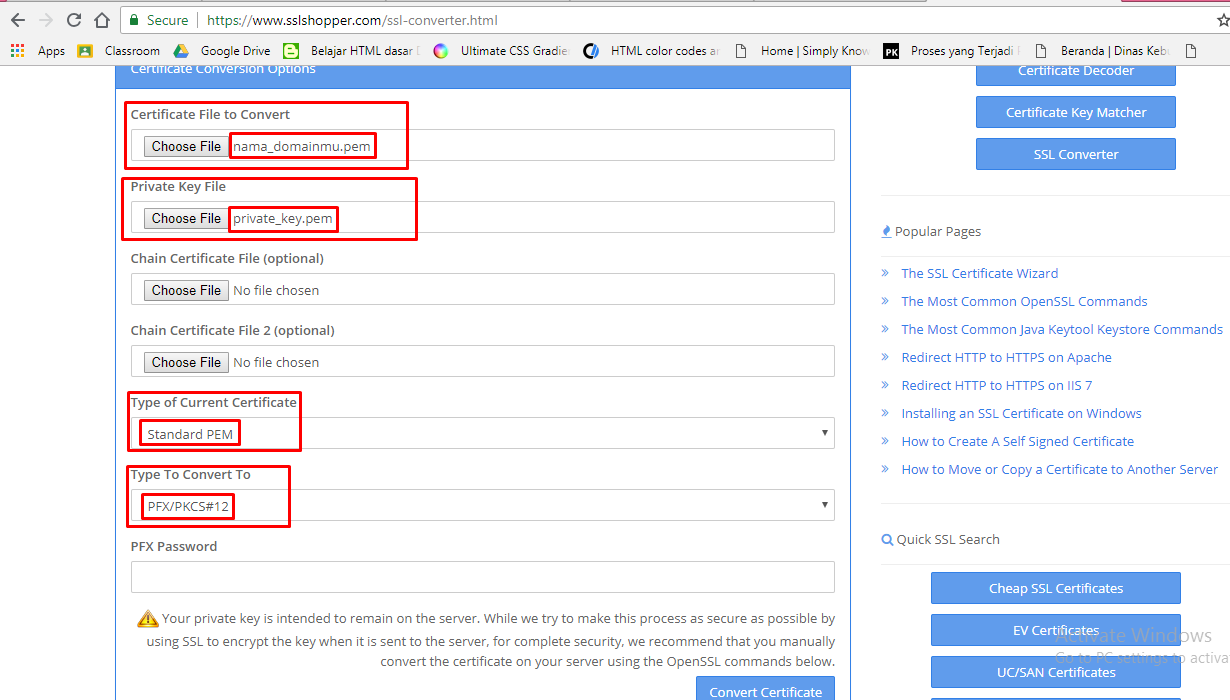Click into the PFX Password field
This screenshot has height=700, width=1230.
[x=482, y=577]
